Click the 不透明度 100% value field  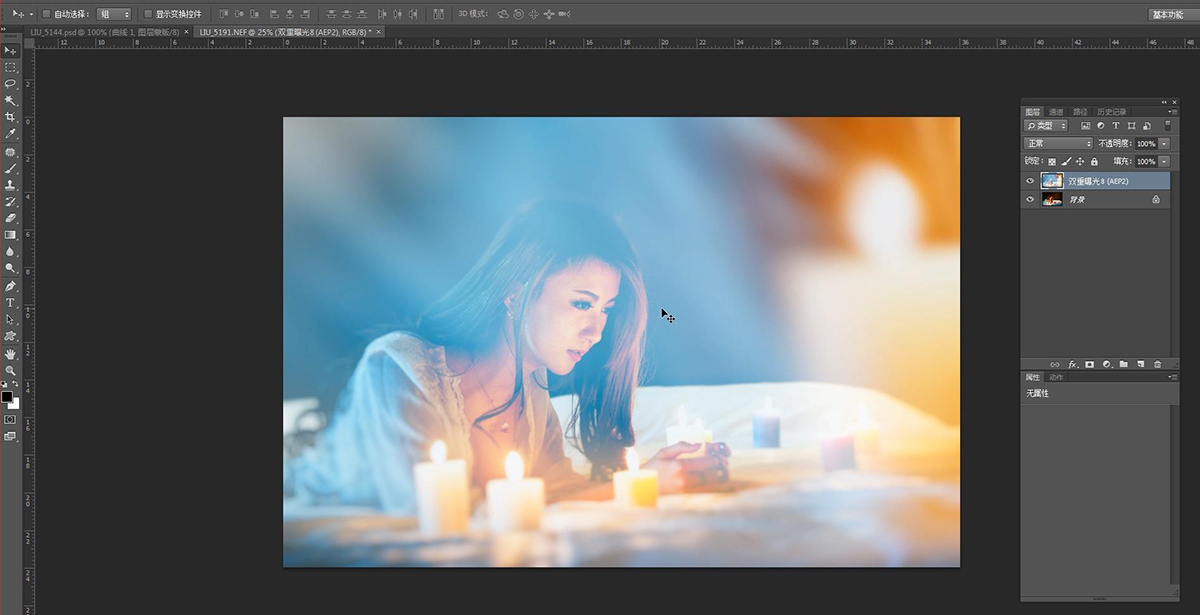click(1146, 144)
